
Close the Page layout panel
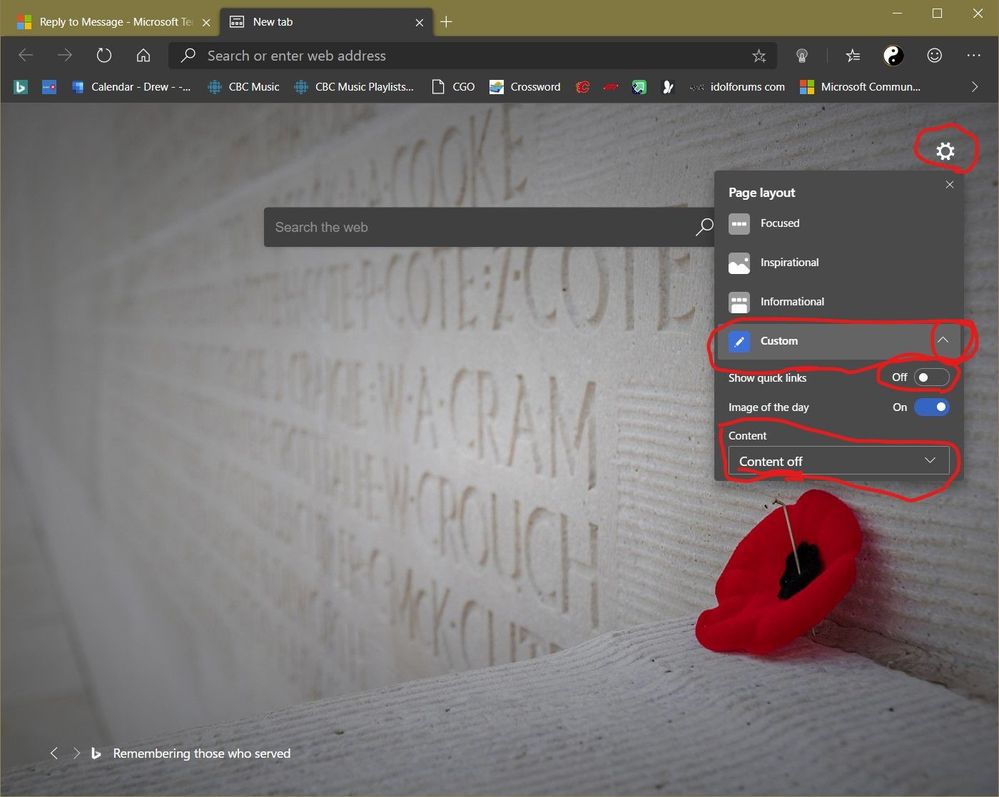click(x=949, y=184)
